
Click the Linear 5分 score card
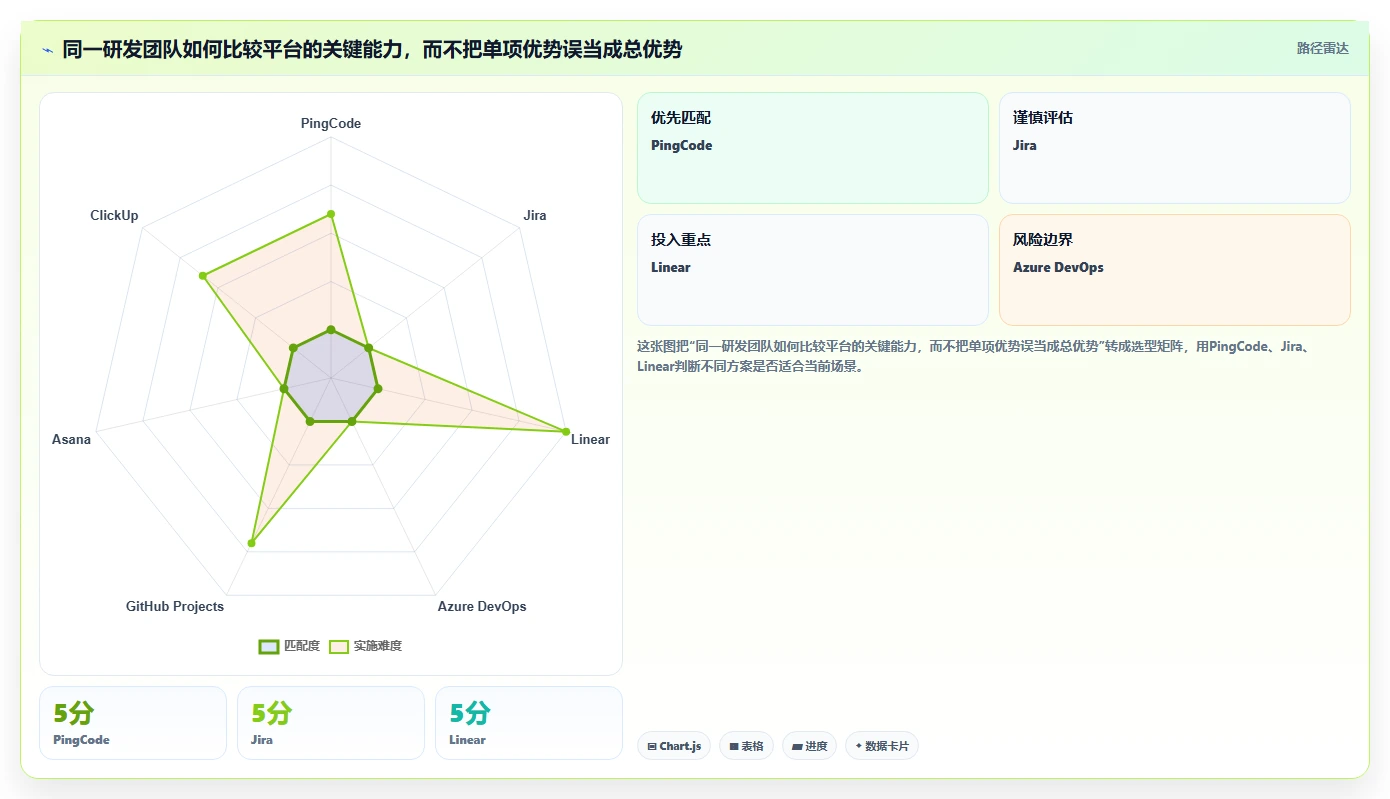point(529,723)
